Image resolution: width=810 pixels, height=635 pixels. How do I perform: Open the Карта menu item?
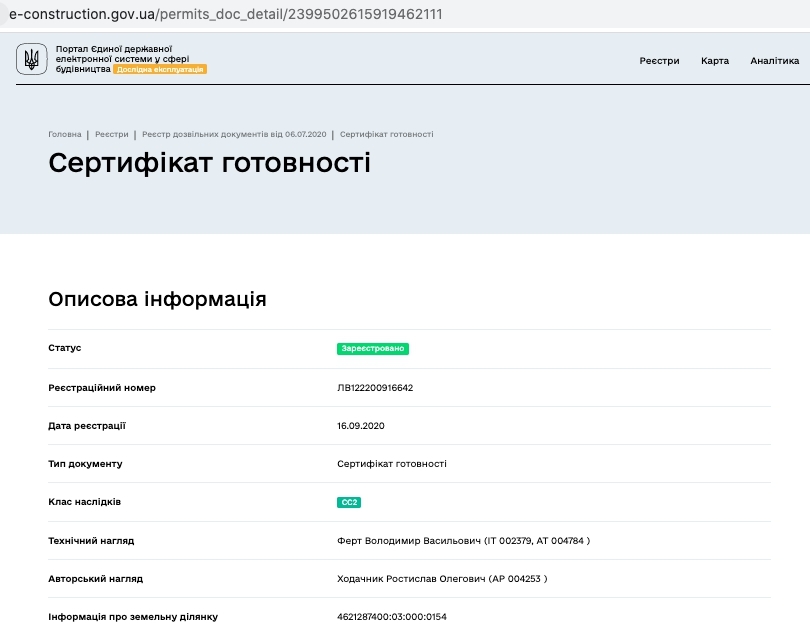click(x=715, y=61)
